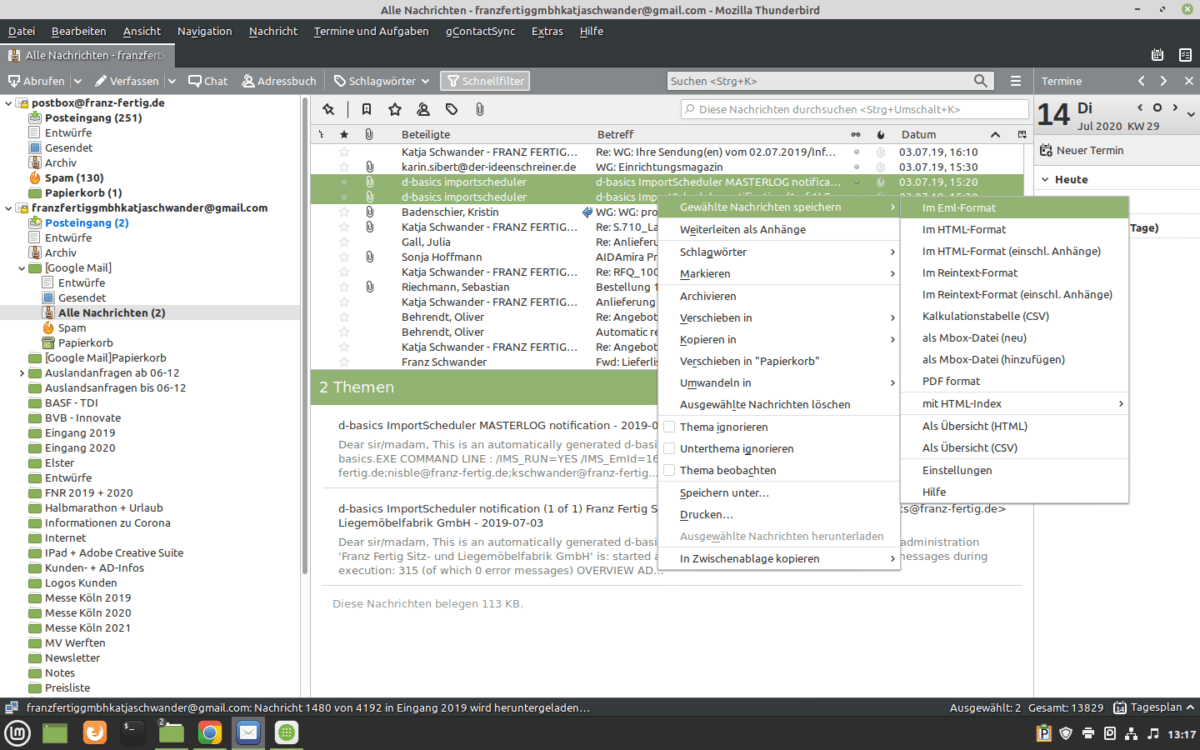The image size is (1200, 750).
Task: Open the Schlagwörter dropdown in the toolbar
Action: [381, 81]
